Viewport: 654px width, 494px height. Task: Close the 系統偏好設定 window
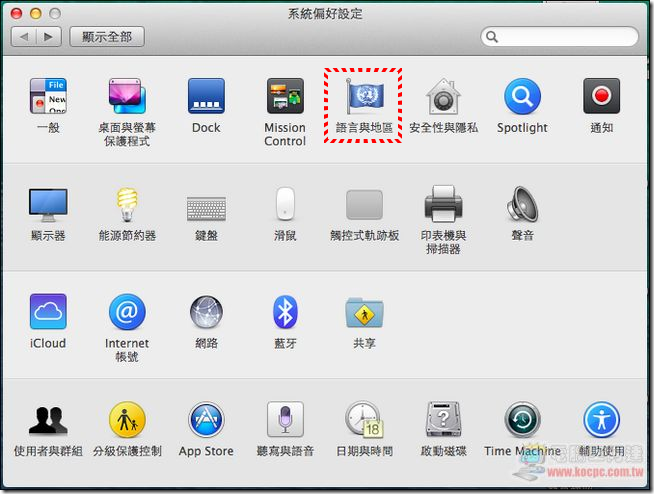coord(16,13)
